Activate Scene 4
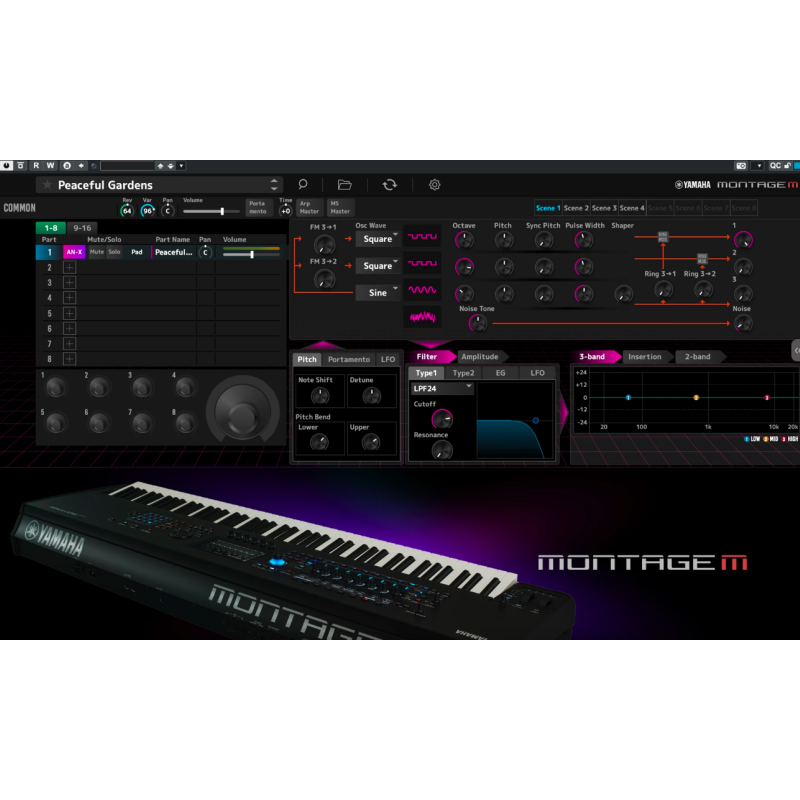The image size is (800, 800). click(632, 208)
